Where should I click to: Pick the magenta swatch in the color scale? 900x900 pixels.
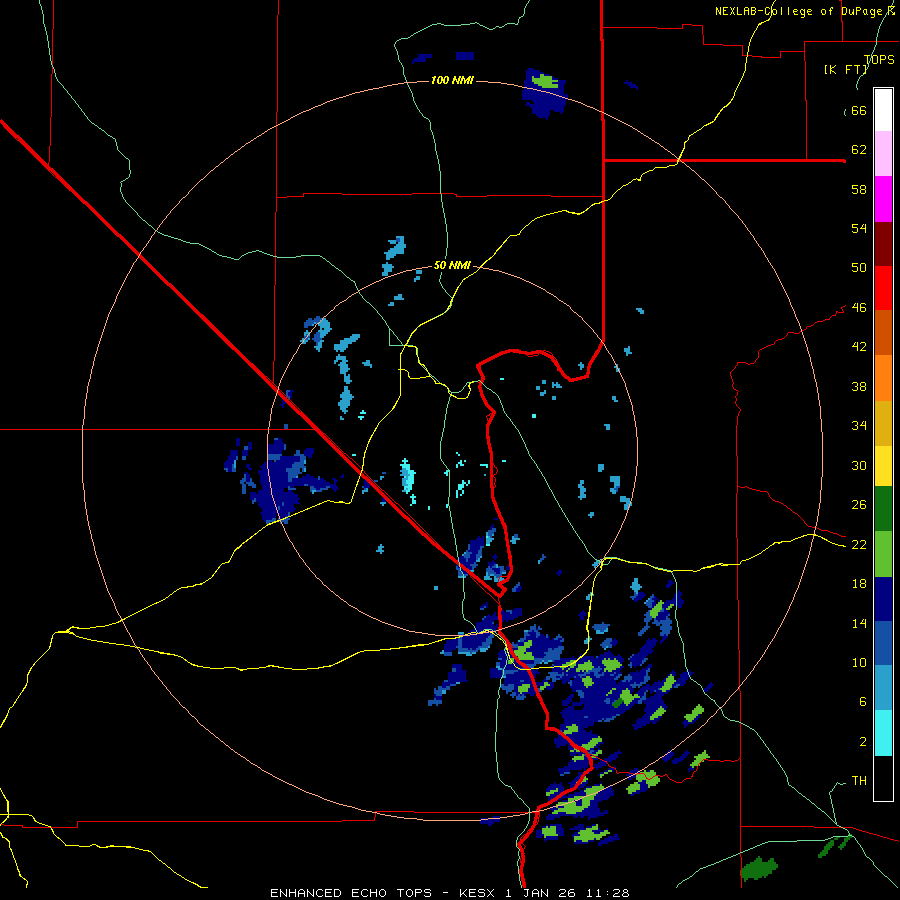pyautogui.click(x=883, y=199)
